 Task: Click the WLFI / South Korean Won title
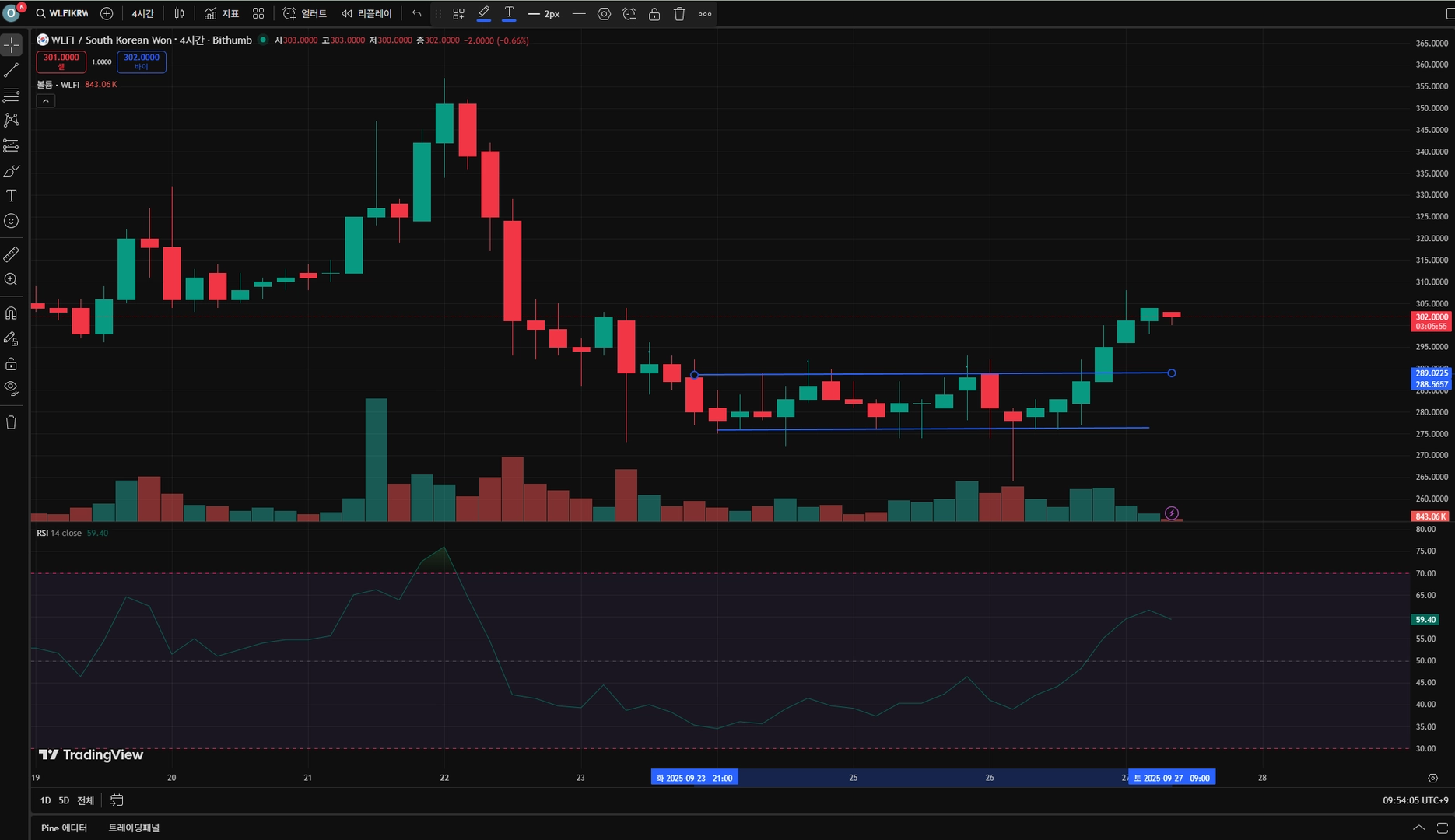tap(151, 40)
